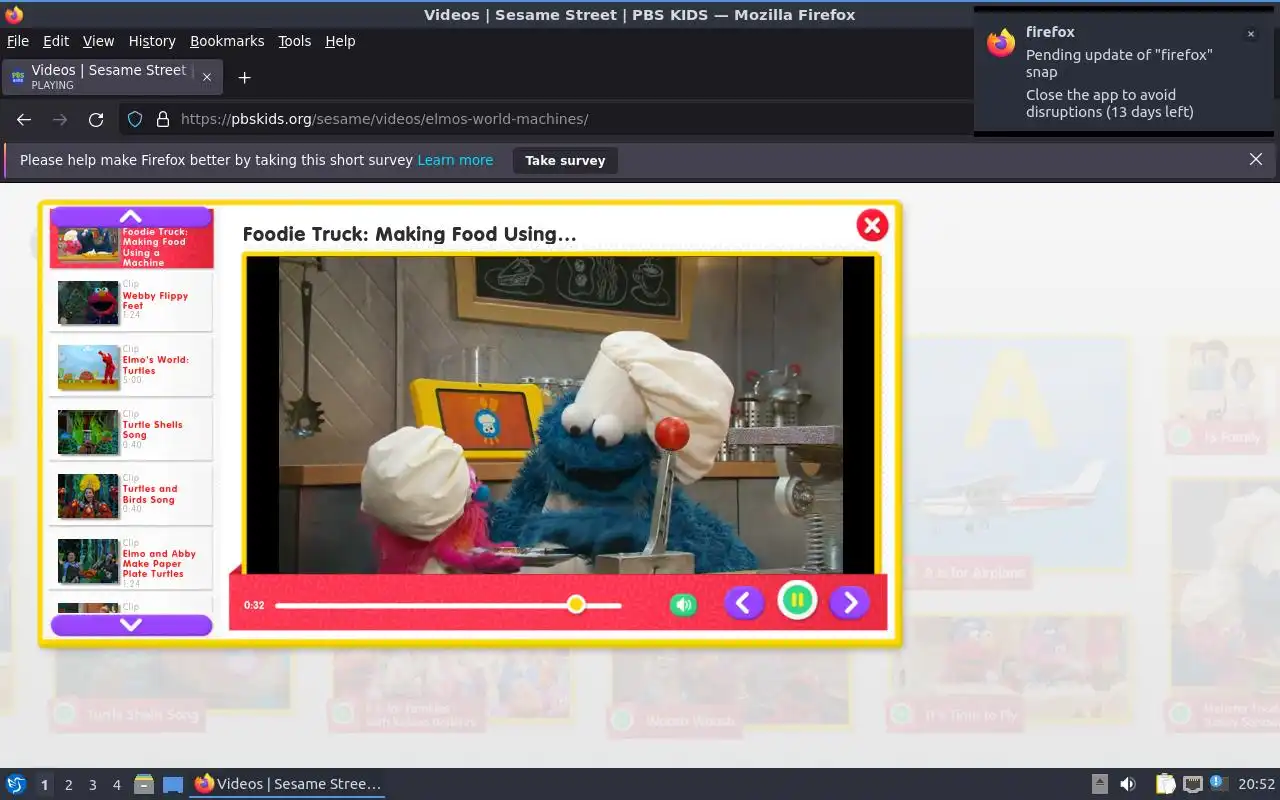Switch to workspace 4
Viewport: 1280px width, 800px height.
[117, 785]
